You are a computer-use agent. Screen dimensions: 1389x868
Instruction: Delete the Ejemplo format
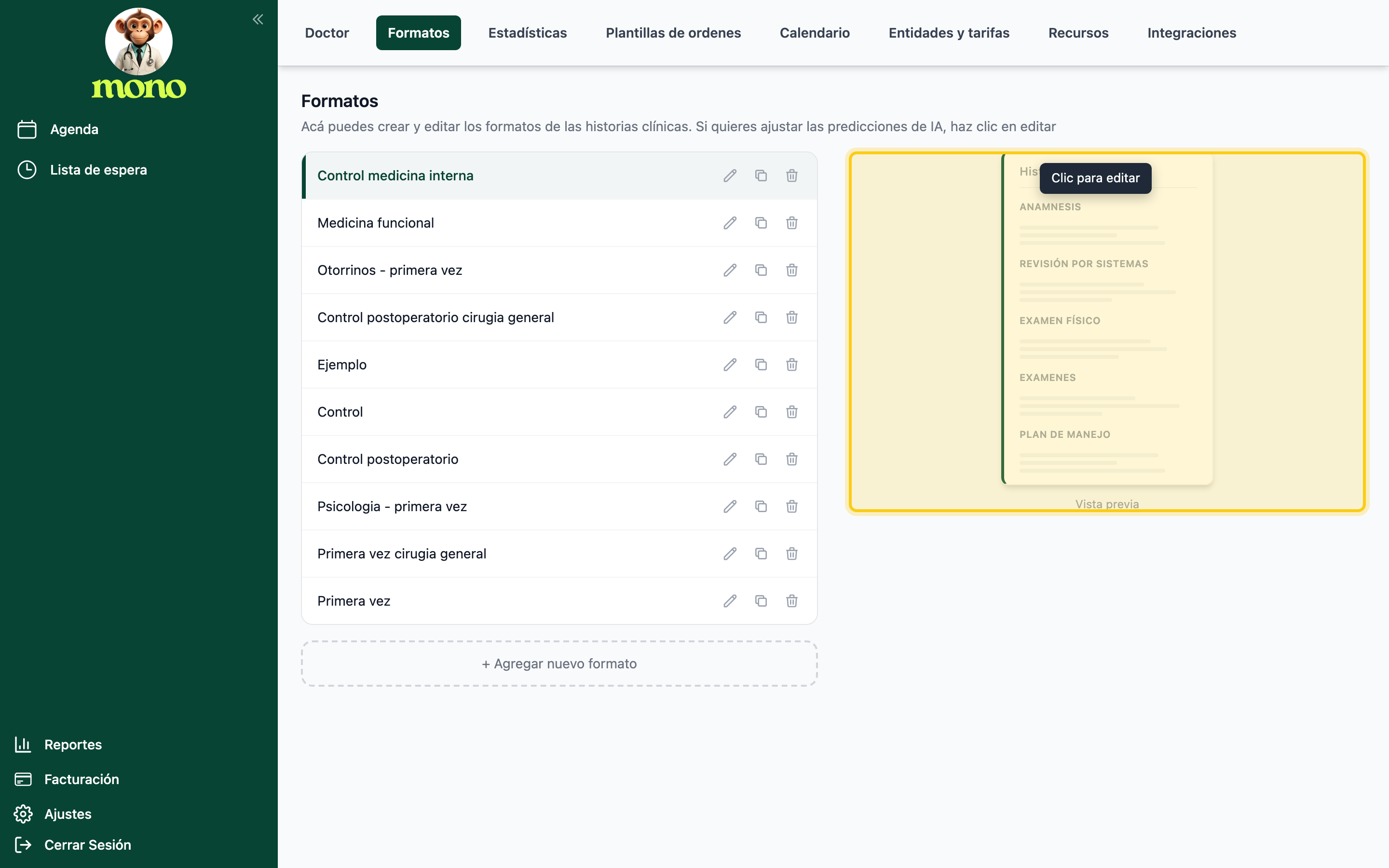click(791, 365)
